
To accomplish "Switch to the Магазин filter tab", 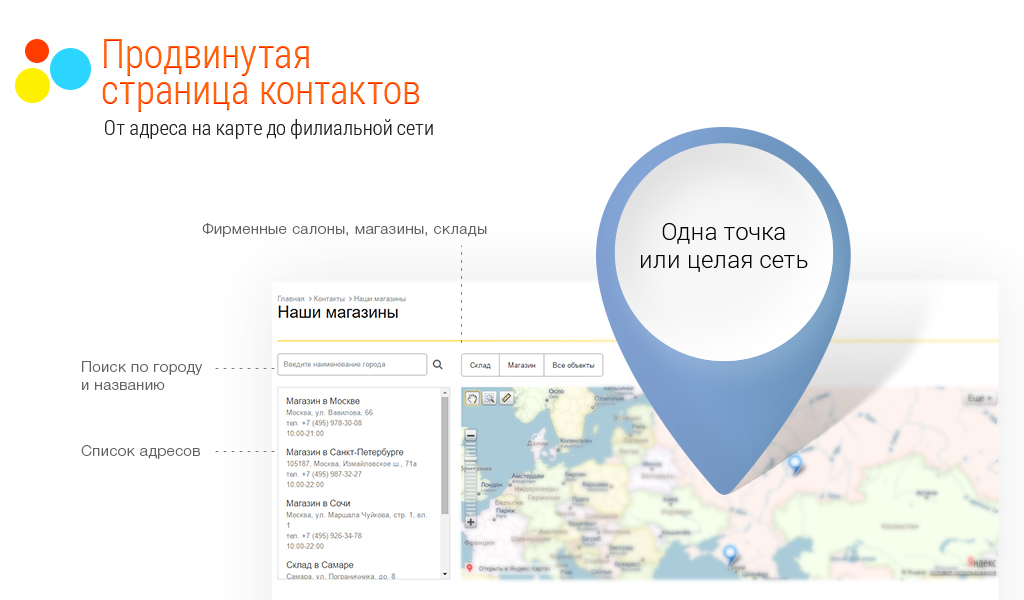I will tap(521, 365).
